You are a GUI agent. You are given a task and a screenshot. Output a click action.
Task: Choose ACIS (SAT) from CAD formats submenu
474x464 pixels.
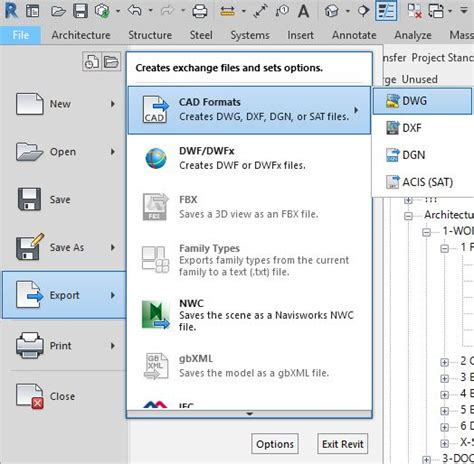(x=422, y=182)
